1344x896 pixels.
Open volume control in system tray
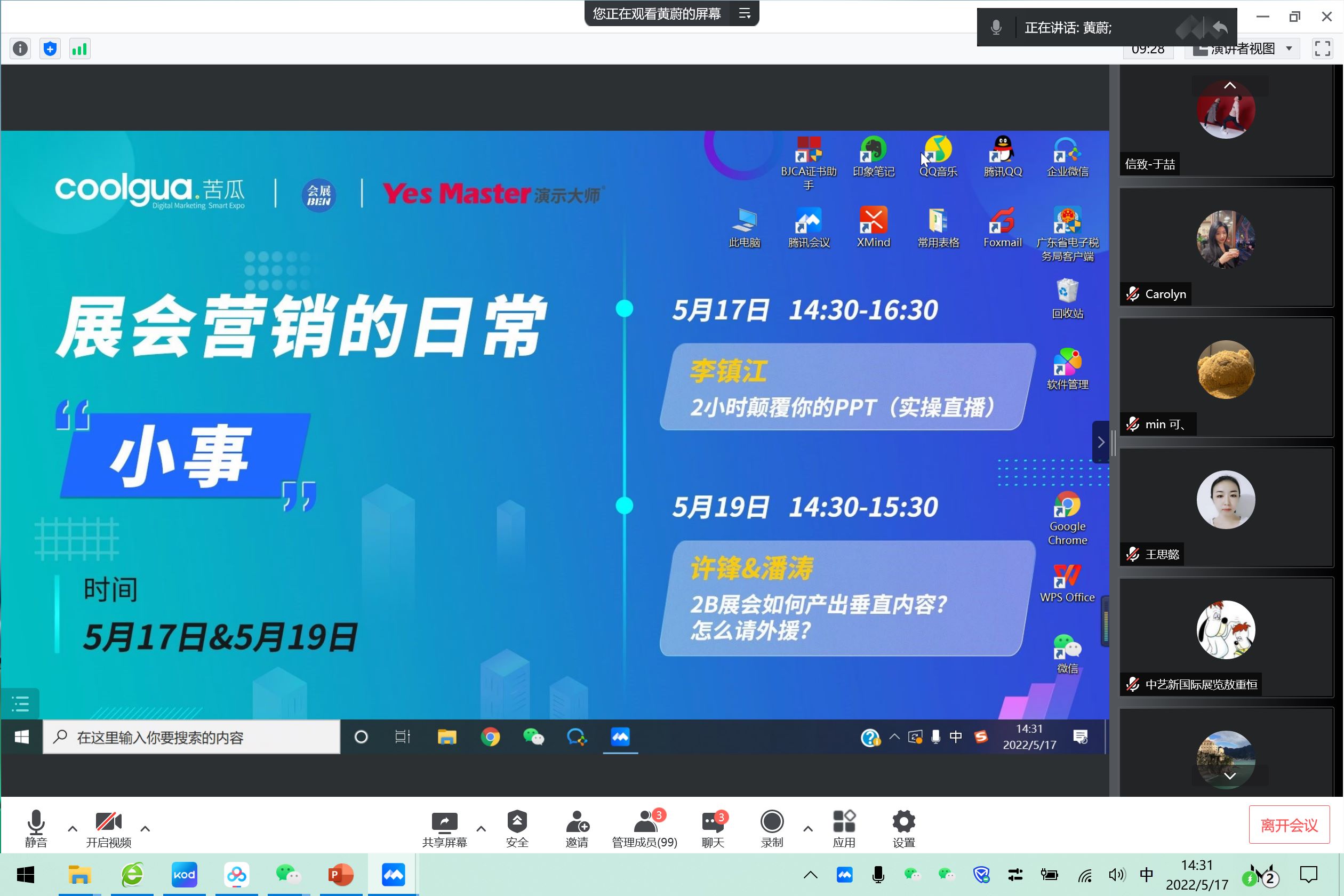coord(1116,875)
